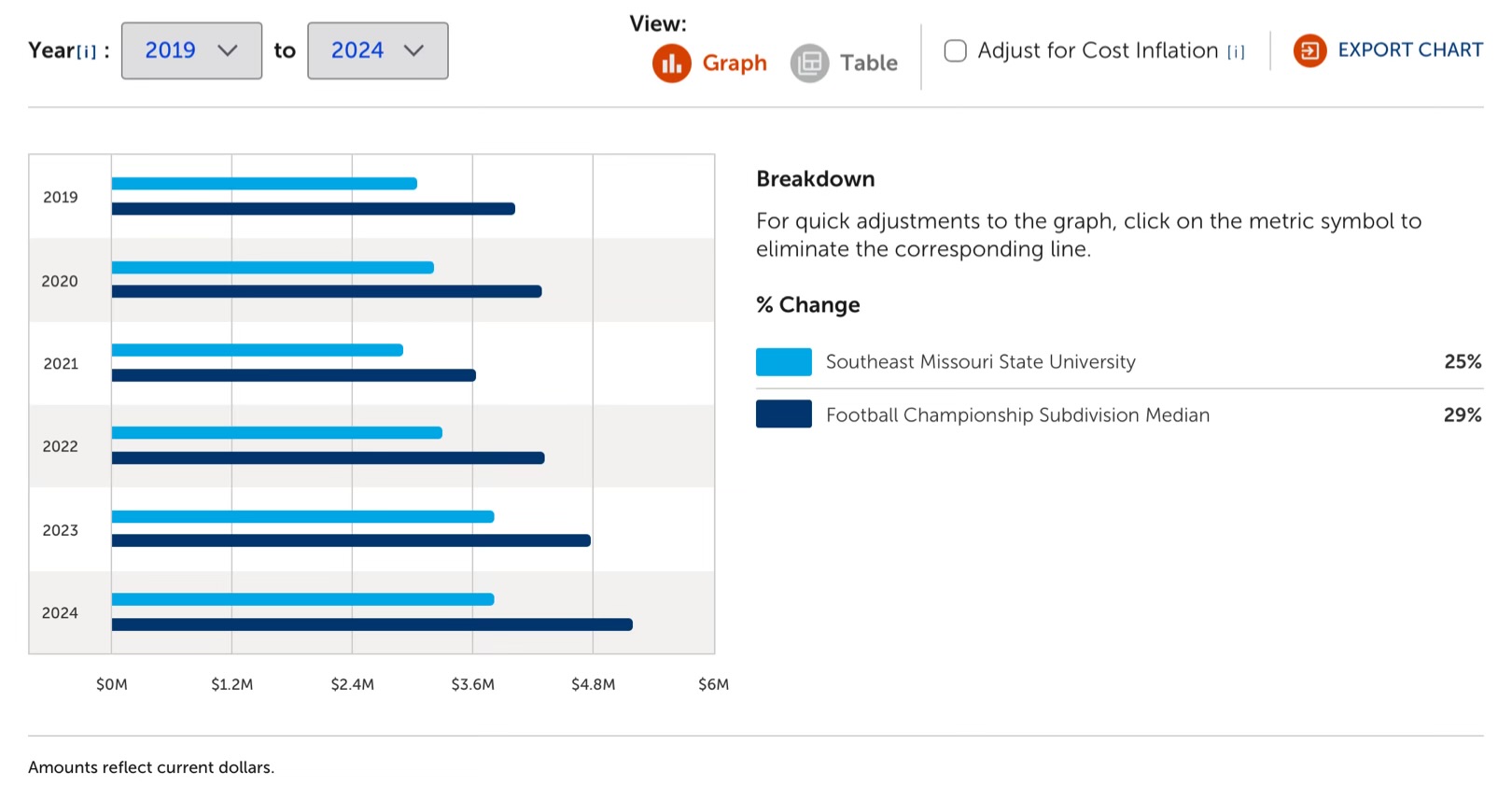This screenshot has height=799, width=1512.
Task: Open the 2019 start year dropdown
Action: 191,50
